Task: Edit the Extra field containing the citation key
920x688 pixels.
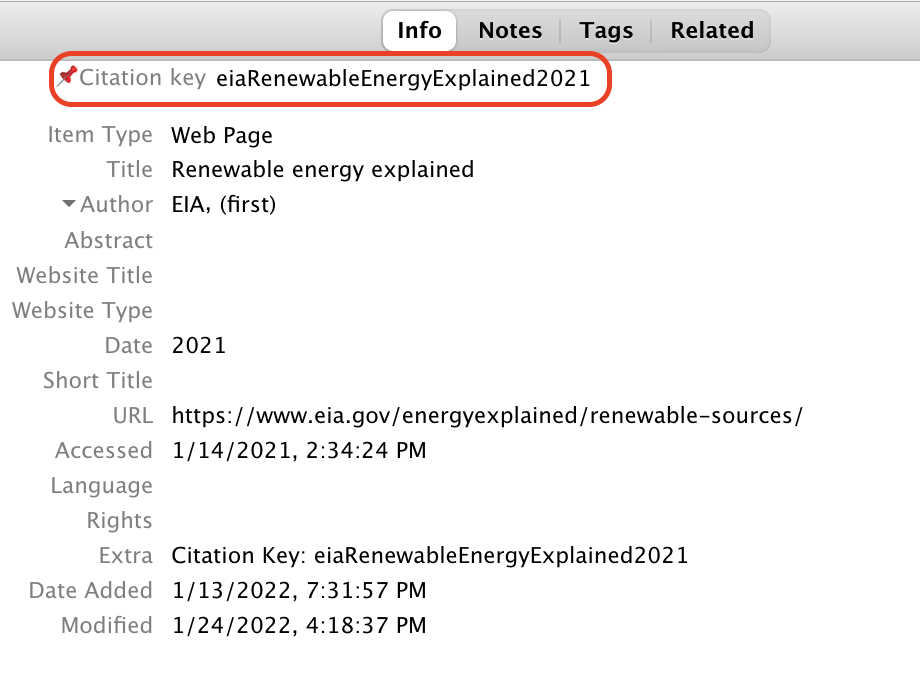Action: [x=428, y=555]
